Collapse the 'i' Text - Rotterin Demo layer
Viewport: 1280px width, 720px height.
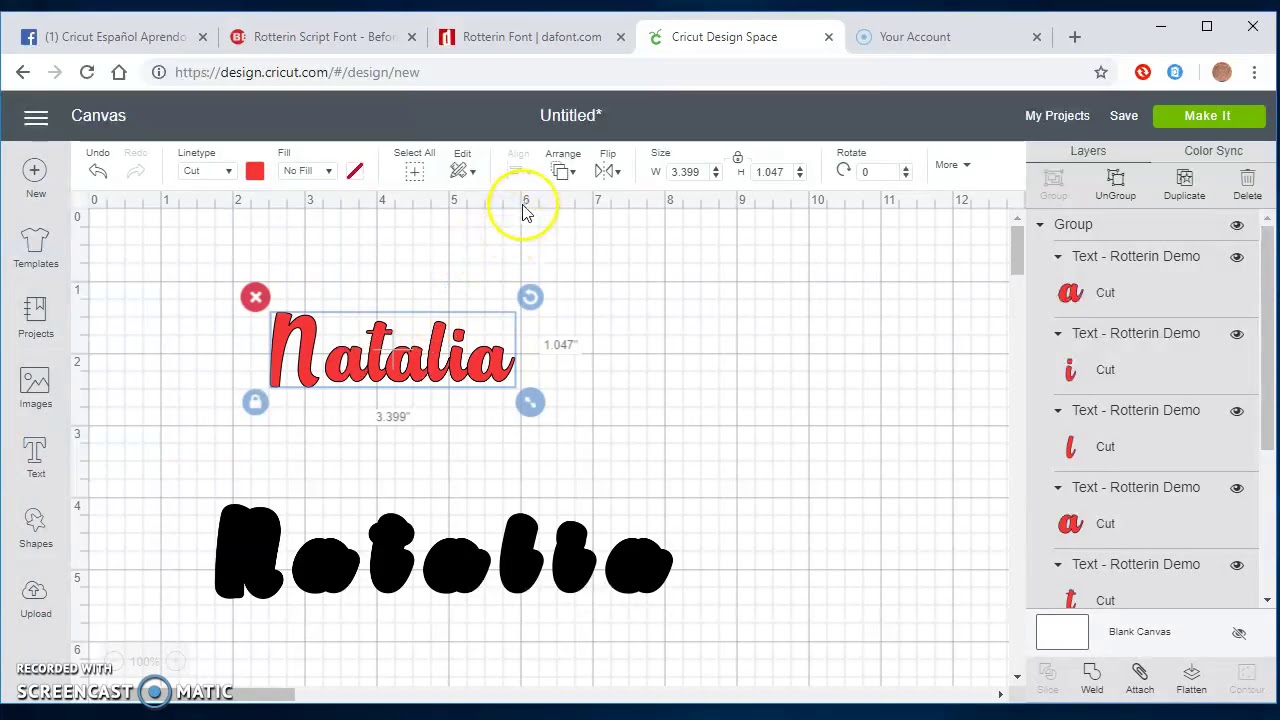click(x=1058, y=334)
